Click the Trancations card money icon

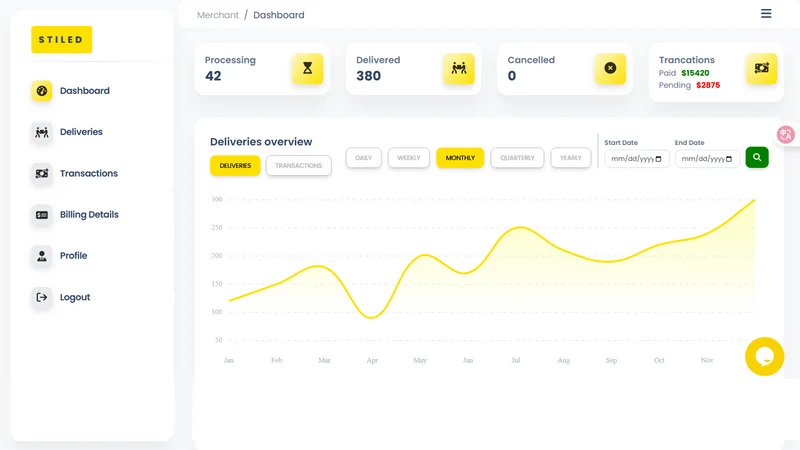coord(762,68)
